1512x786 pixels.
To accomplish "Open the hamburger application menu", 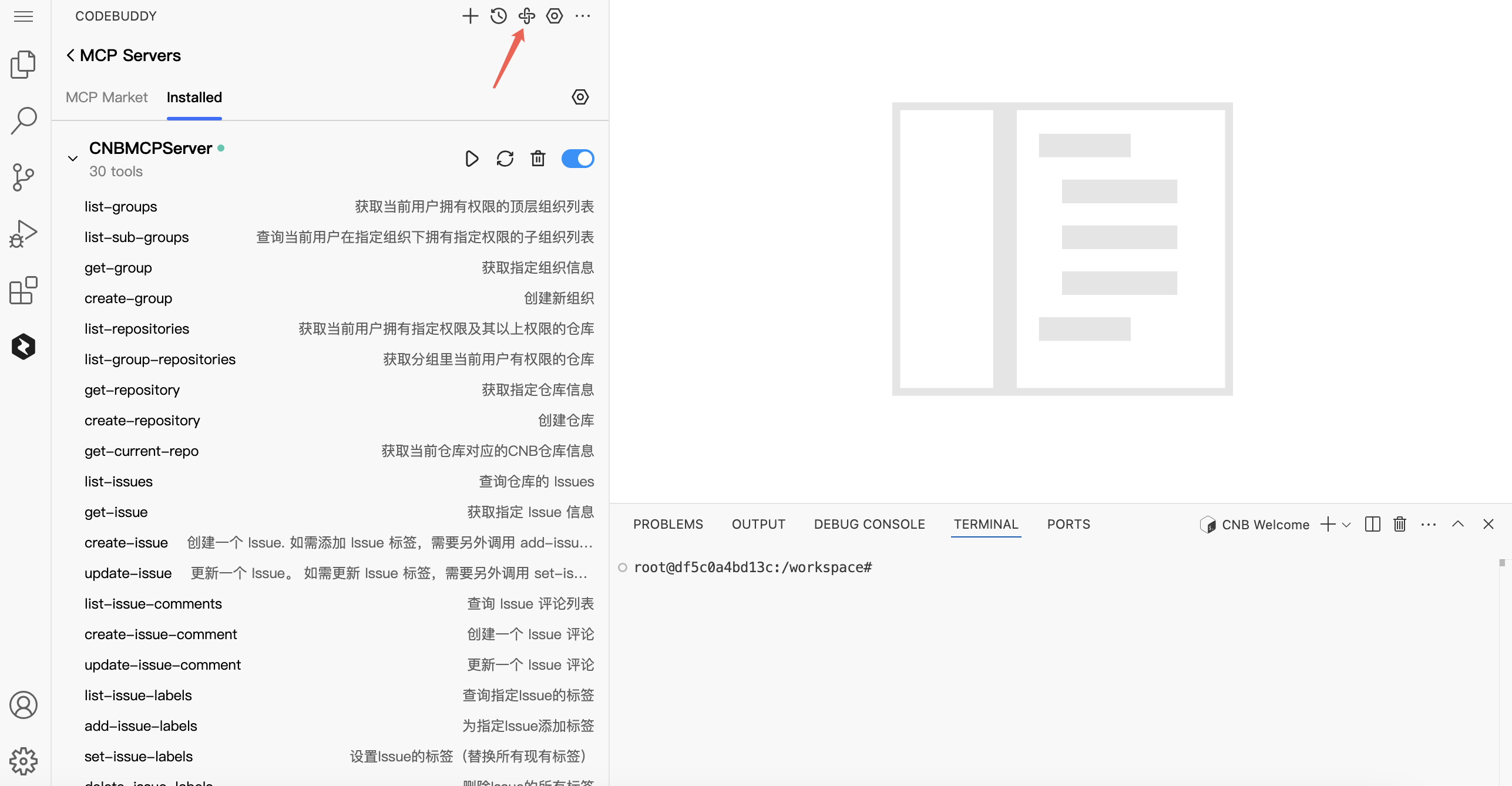I will click(23, 16).
